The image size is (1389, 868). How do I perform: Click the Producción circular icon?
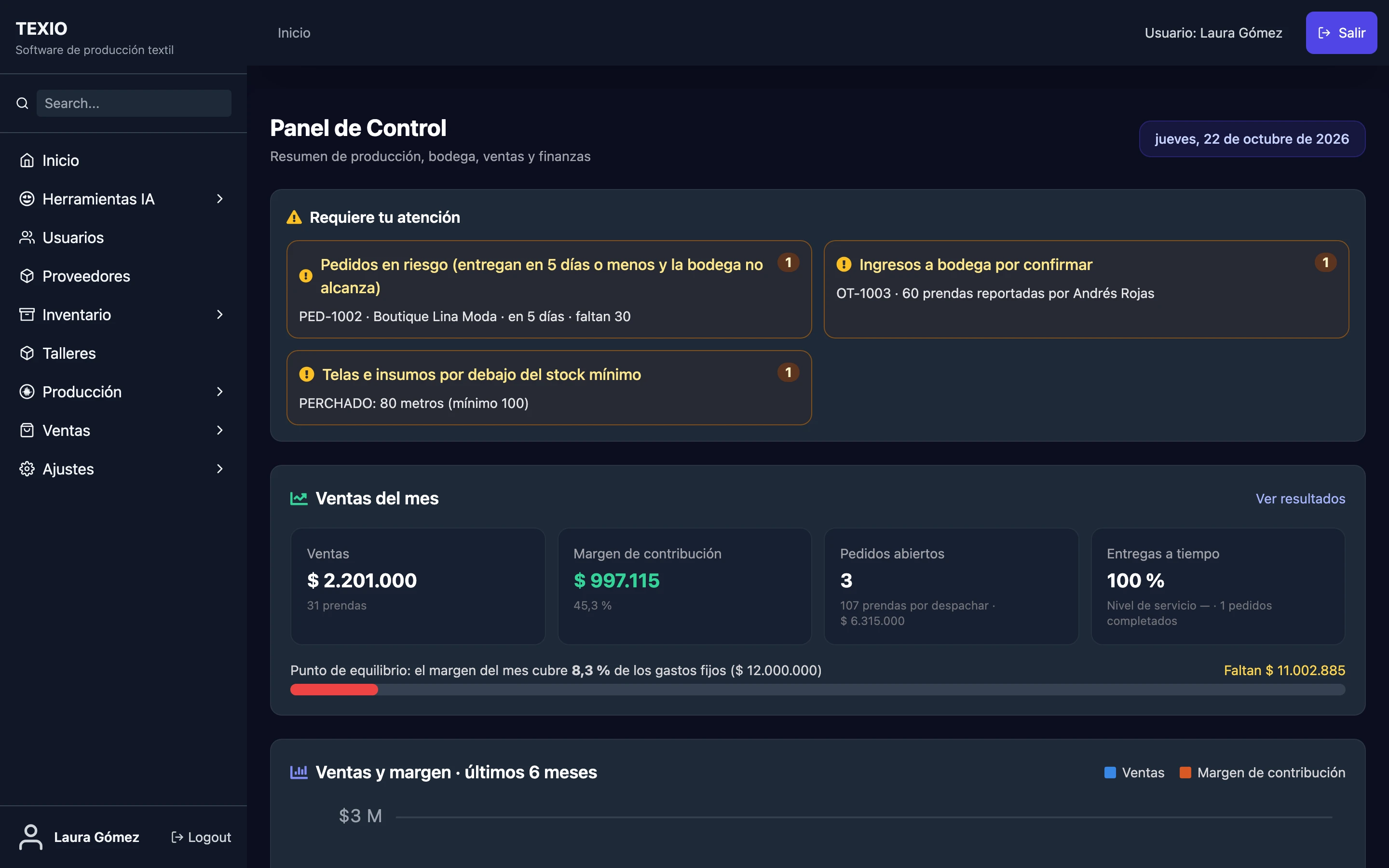tap(27, 392)
